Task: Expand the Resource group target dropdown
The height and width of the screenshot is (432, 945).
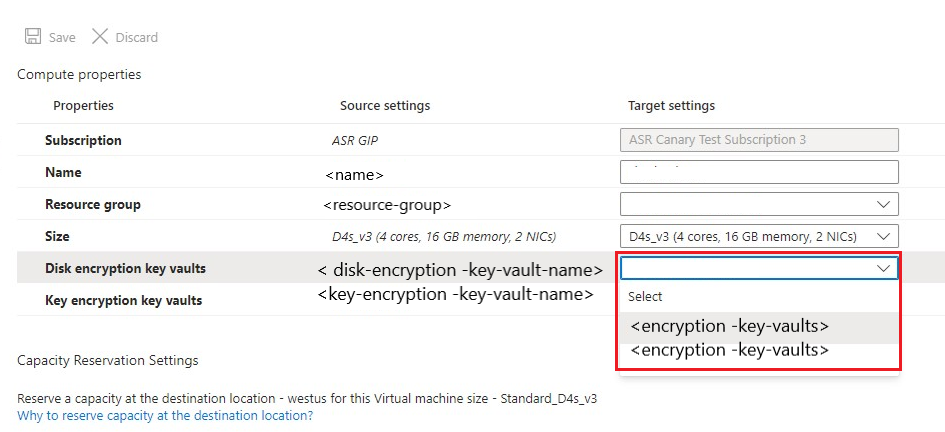Action: [883, 204]
